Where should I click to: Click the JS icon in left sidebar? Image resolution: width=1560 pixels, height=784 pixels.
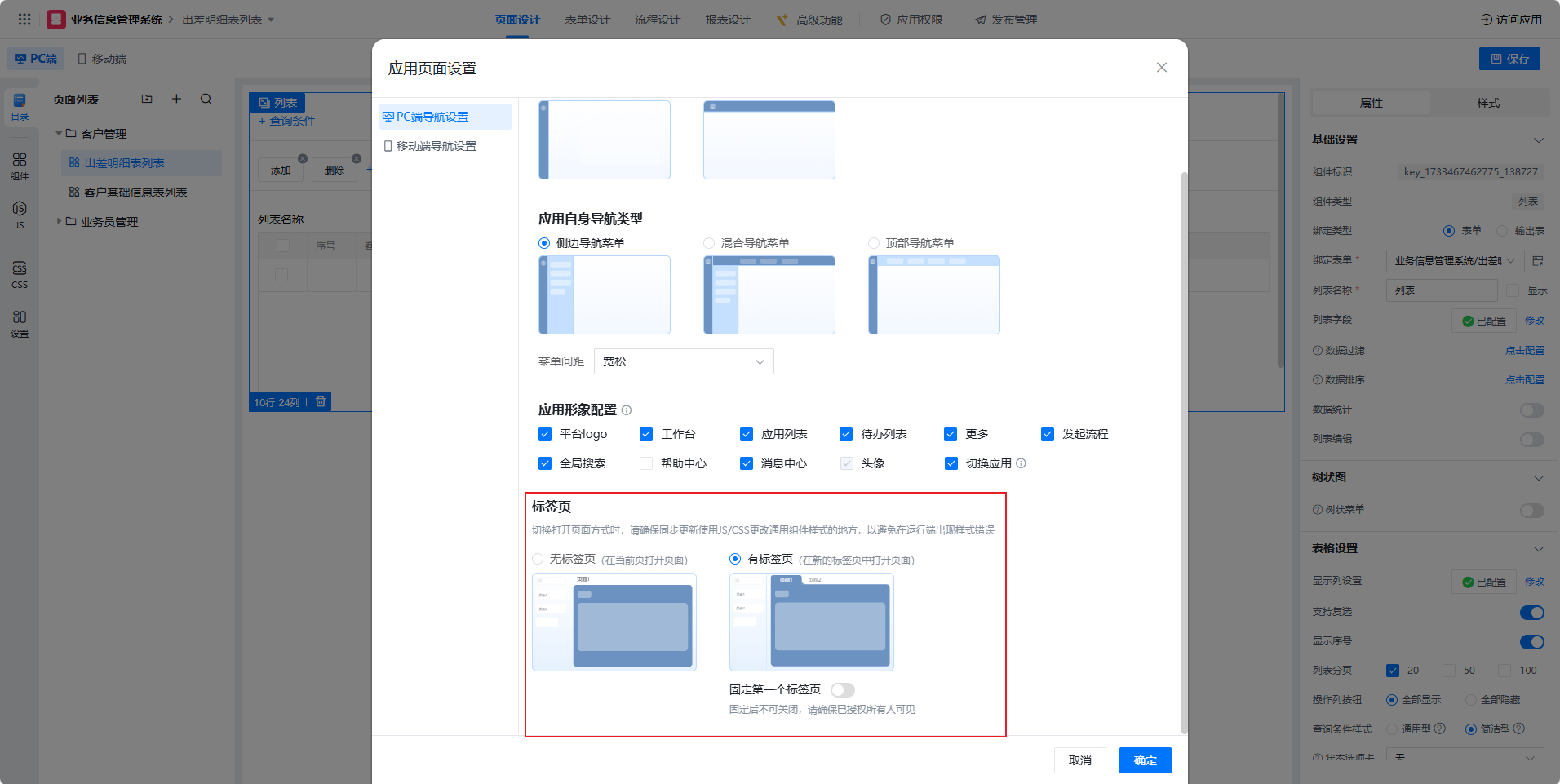20,215
